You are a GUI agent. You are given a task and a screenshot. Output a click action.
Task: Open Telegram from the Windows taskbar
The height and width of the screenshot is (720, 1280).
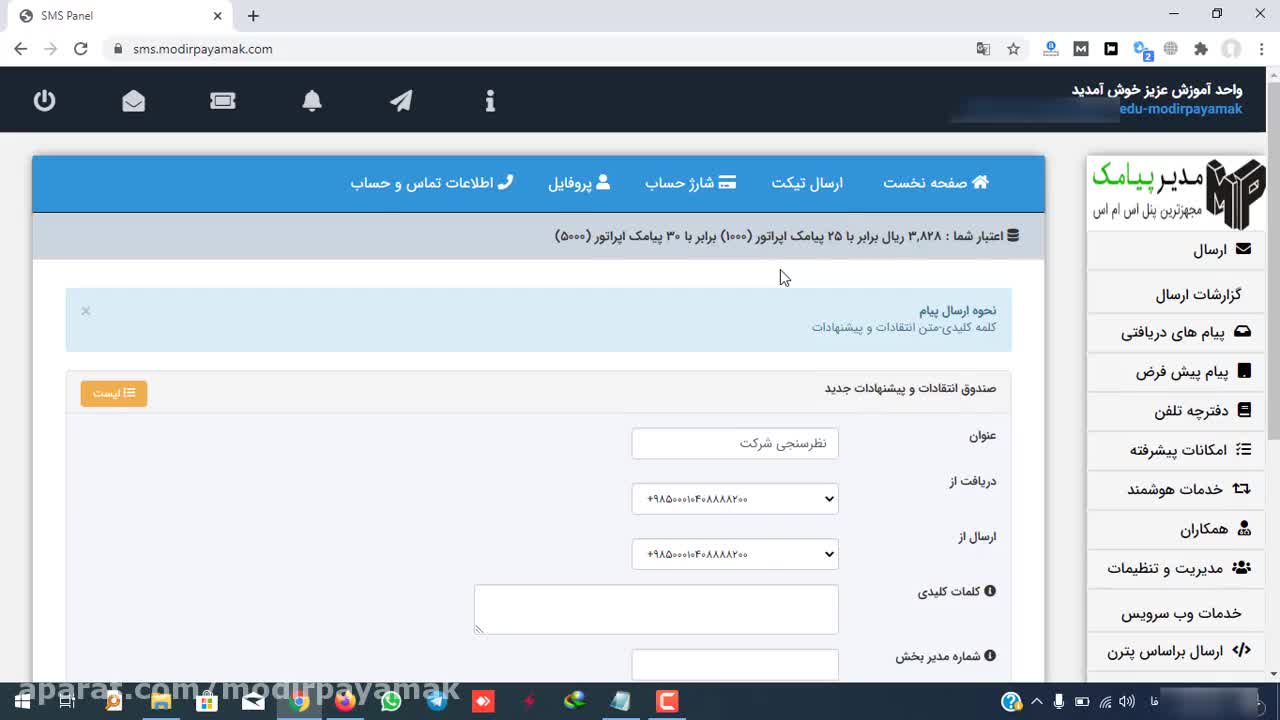coord(437,701)
